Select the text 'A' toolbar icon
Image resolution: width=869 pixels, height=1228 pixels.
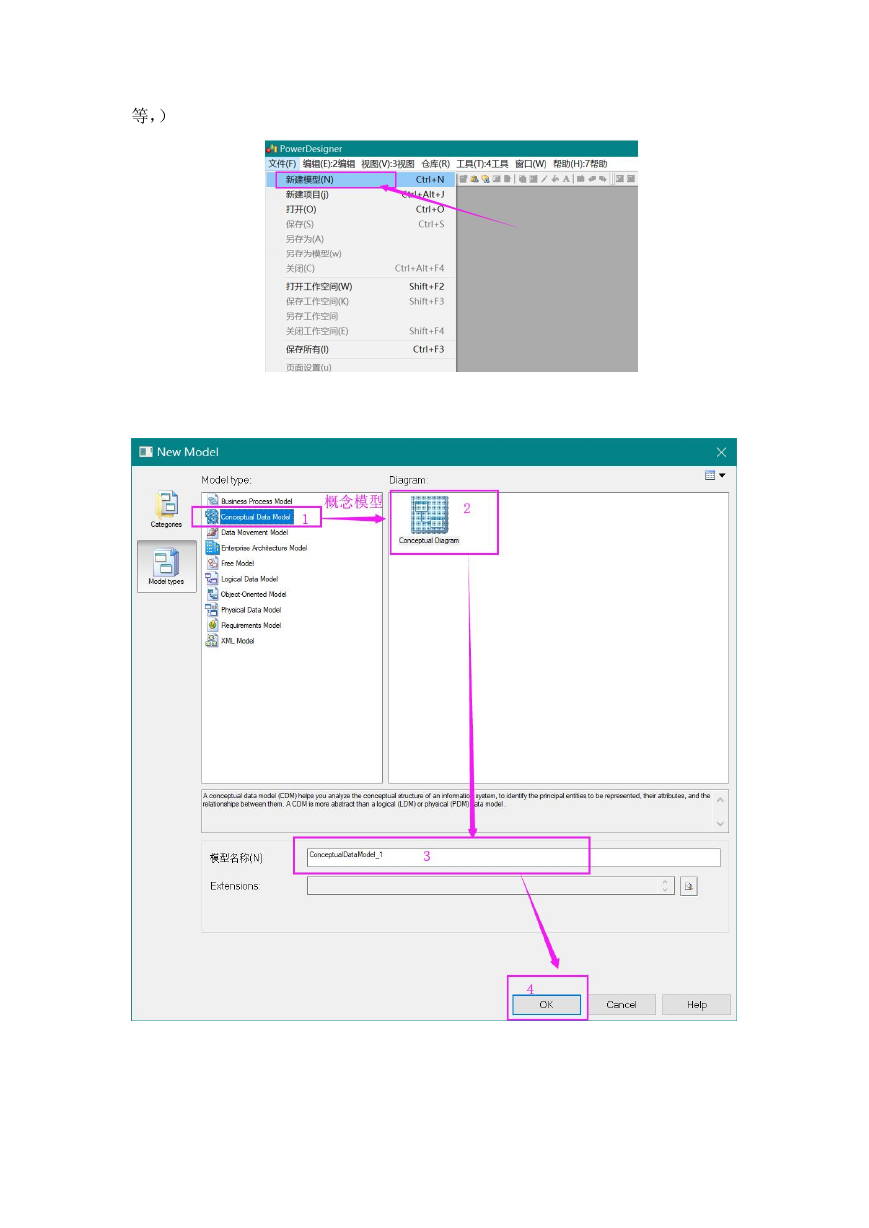tap(566, 179)
